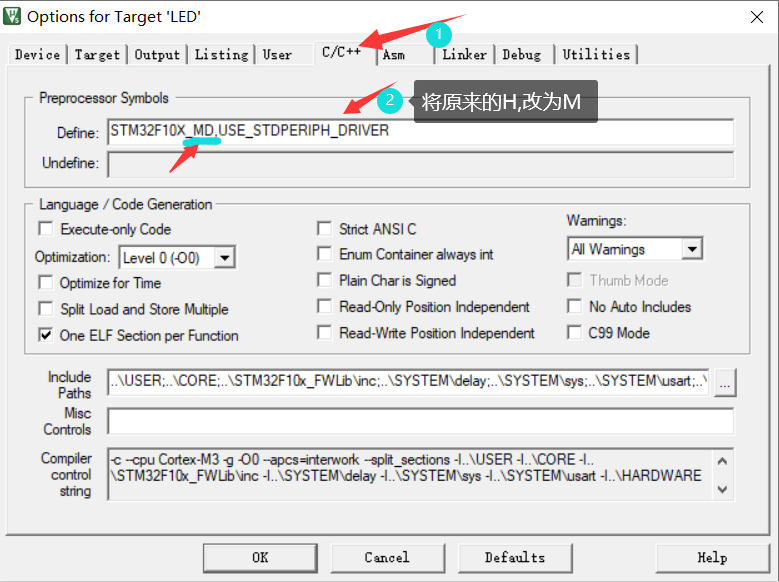Switch to the Device tab
This screenshot has width=779, height=582.
coord(38,54)
